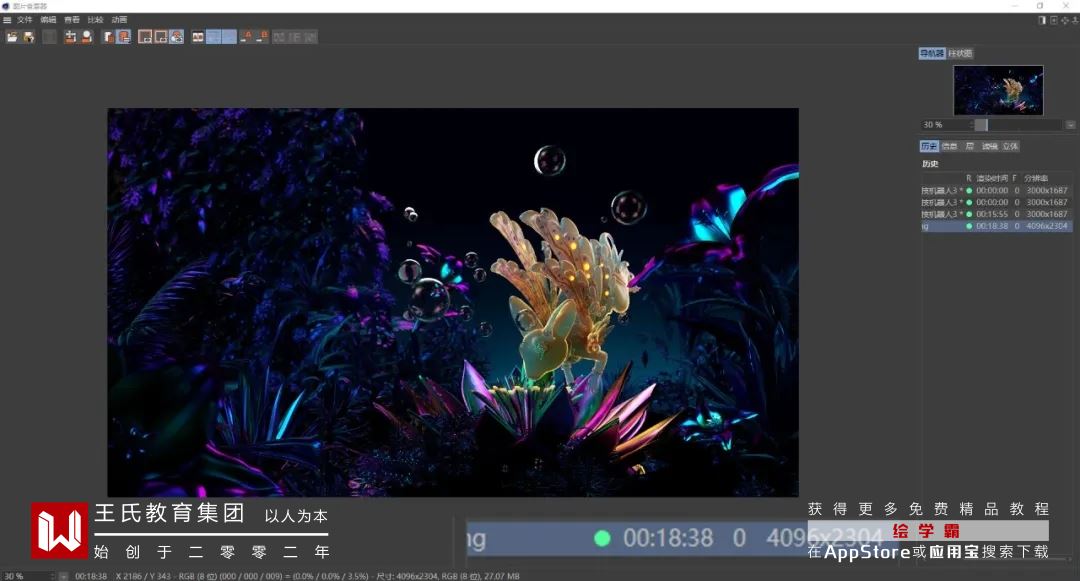The height and width of the screenshot is (581, 1080).
Task: Click the Set as A icon
Action: (246, 37)
